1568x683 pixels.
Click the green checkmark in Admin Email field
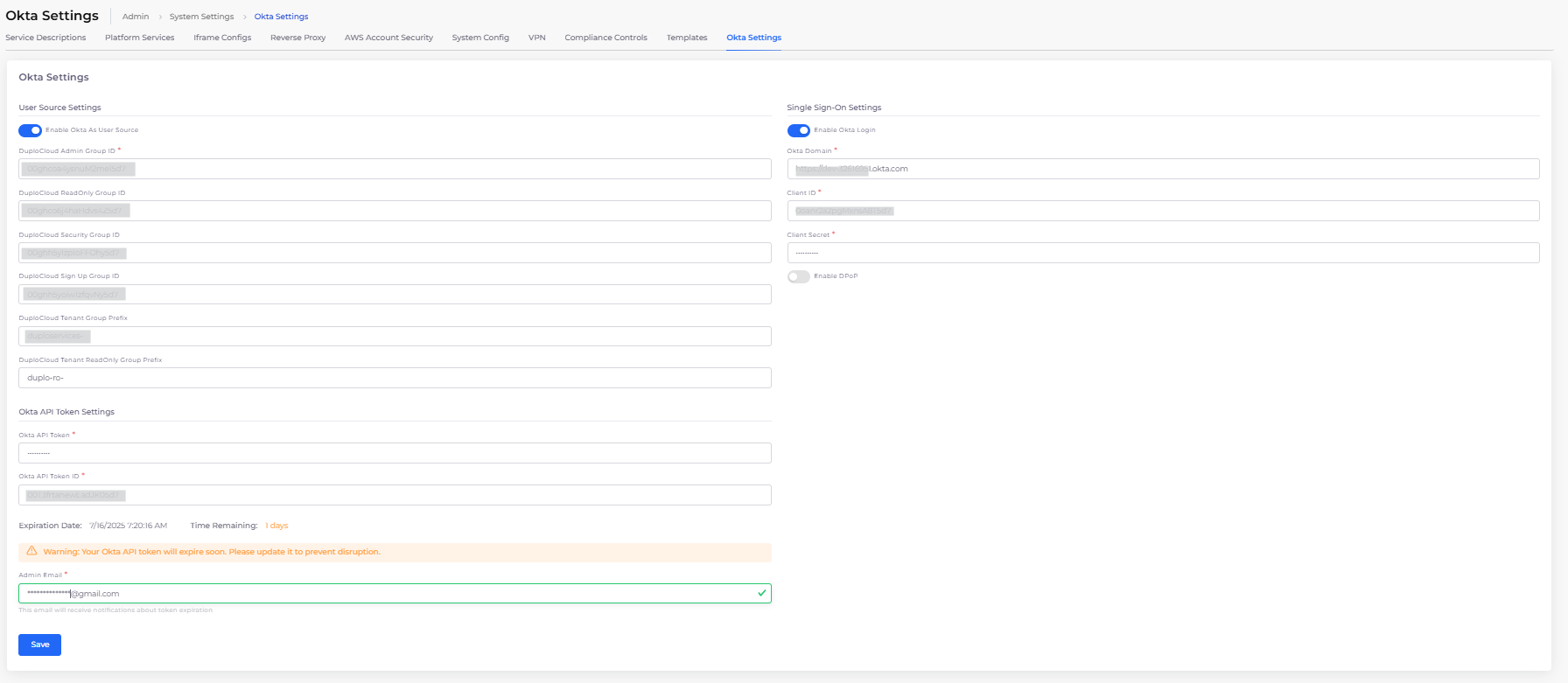click(x=761, y=593)
